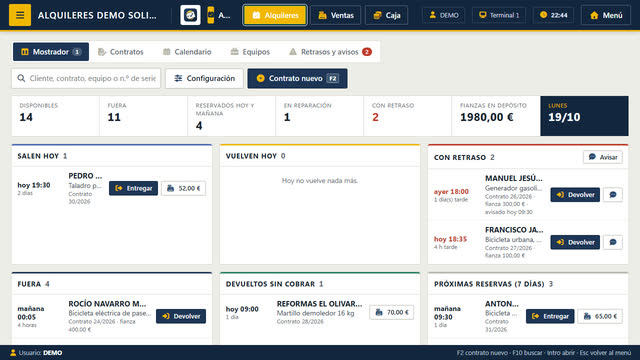The image size is (640, 360).
Task: Click the Usuario: DEMO status text
Action: click(36, 353)
